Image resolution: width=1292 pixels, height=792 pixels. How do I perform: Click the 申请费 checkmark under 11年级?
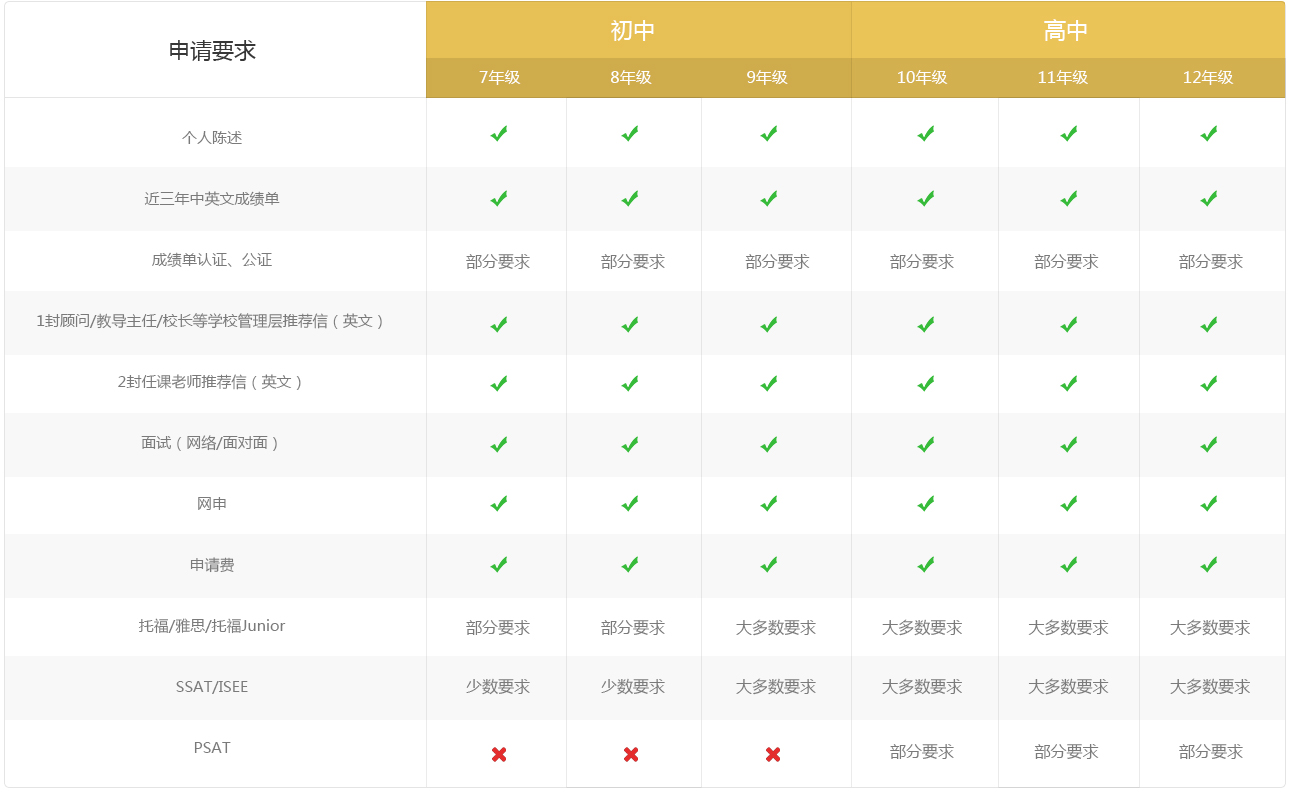point(1069,564)
